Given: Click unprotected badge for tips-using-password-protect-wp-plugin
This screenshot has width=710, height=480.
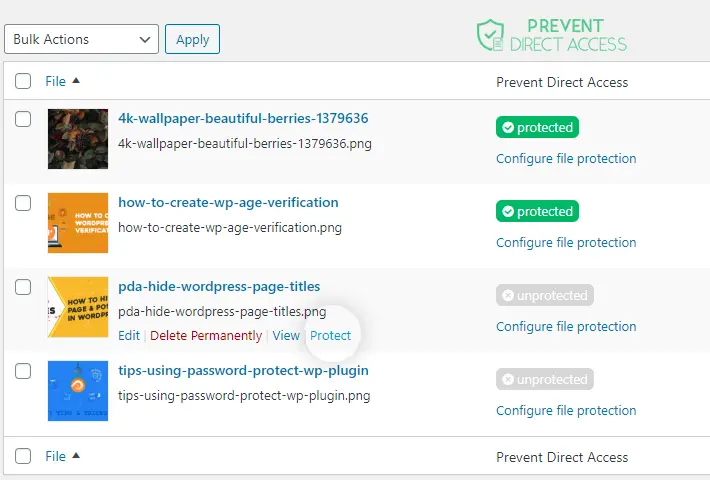Looking at the screenshot, I should coord(545,379).
